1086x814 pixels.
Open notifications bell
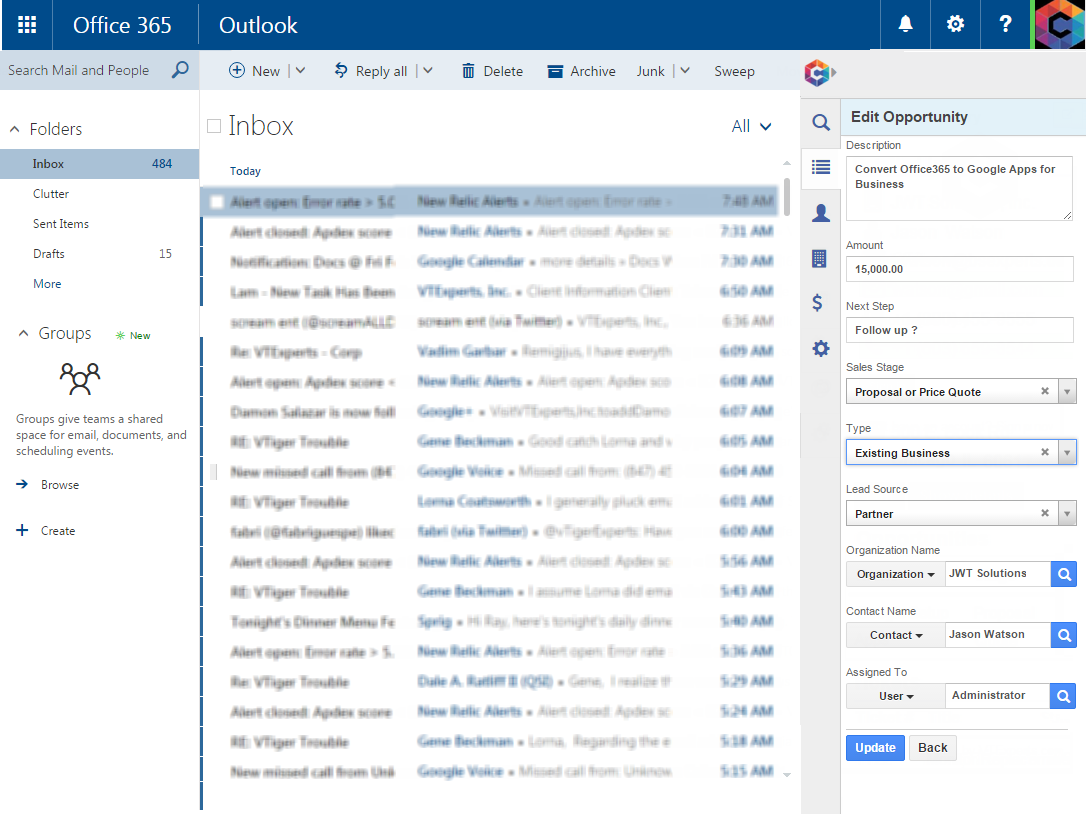click(905, 24)
